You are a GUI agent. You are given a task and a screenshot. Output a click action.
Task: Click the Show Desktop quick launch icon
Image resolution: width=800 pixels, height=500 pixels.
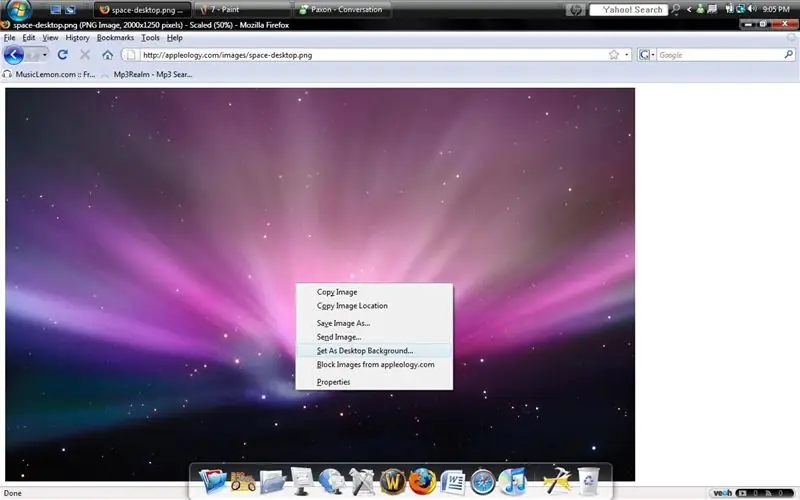tap(56, 10)
